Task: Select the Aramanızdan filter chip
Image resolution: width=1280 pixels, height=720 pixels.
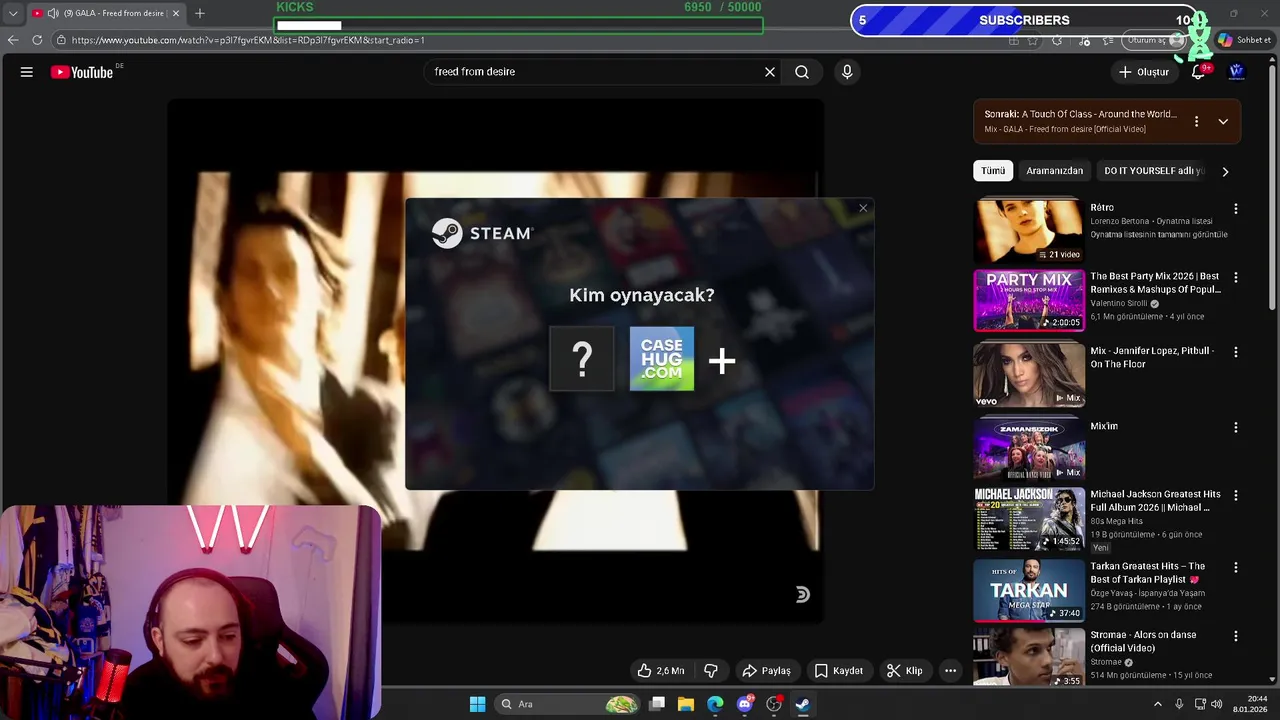Action: 1054,171
